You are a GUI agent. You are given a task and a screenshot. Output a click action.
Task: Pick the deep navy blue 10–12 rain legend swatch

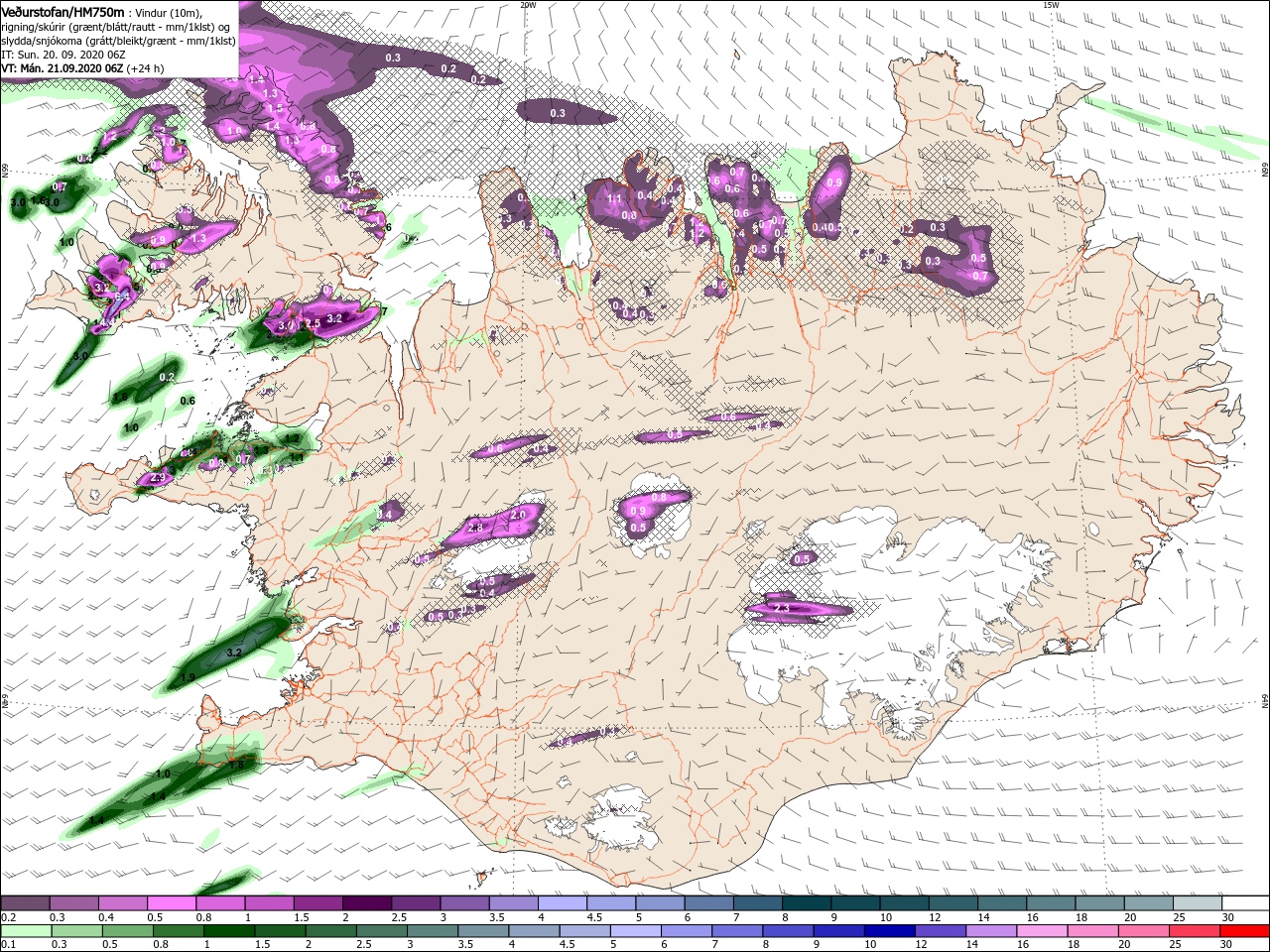coord(888,931)
